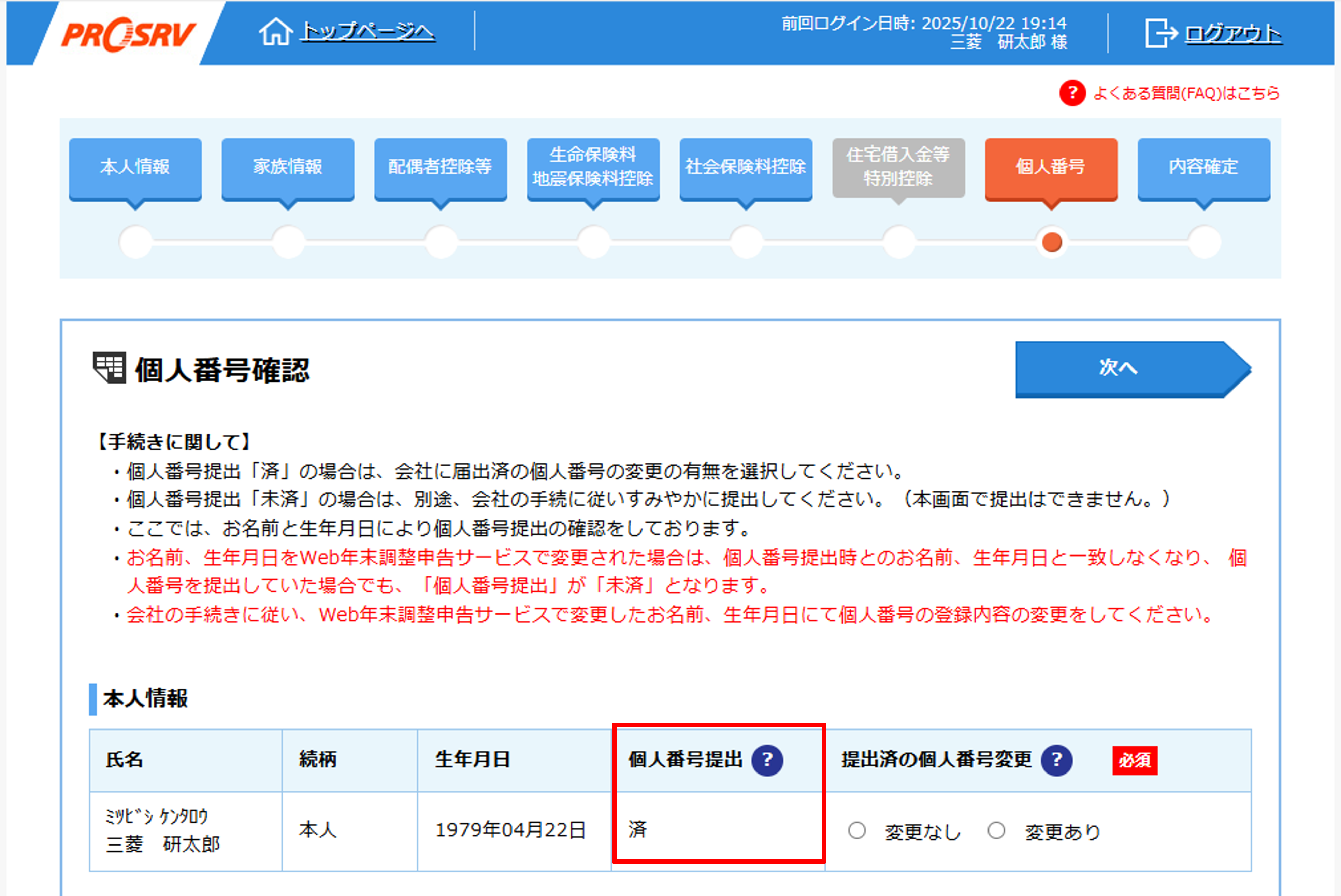
Task: Click the 本人情報 section heading
Action: click(x=145, y=698)
